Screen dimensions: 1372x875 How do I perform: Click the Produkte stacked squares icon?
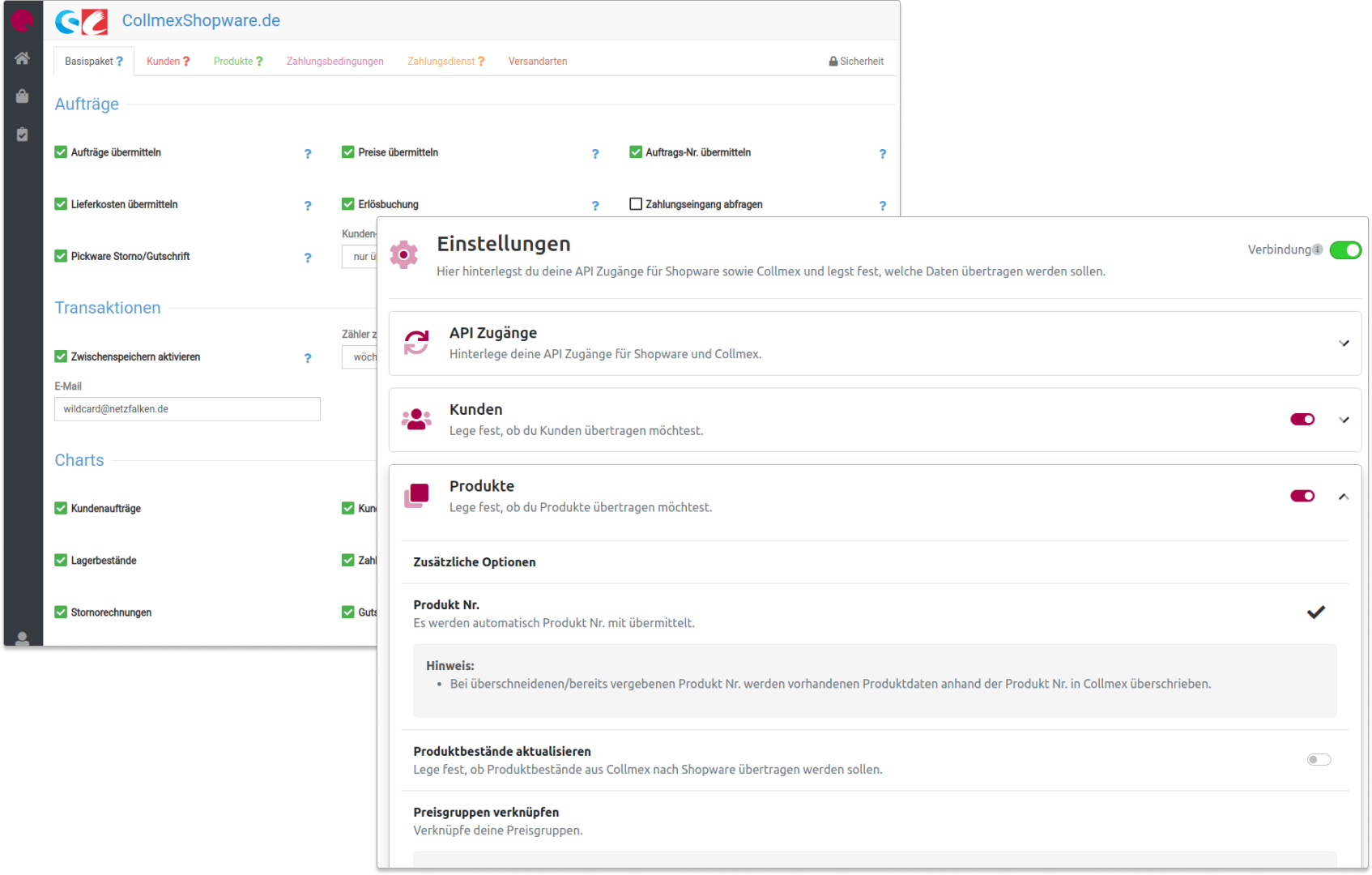[x=416, y=496]
